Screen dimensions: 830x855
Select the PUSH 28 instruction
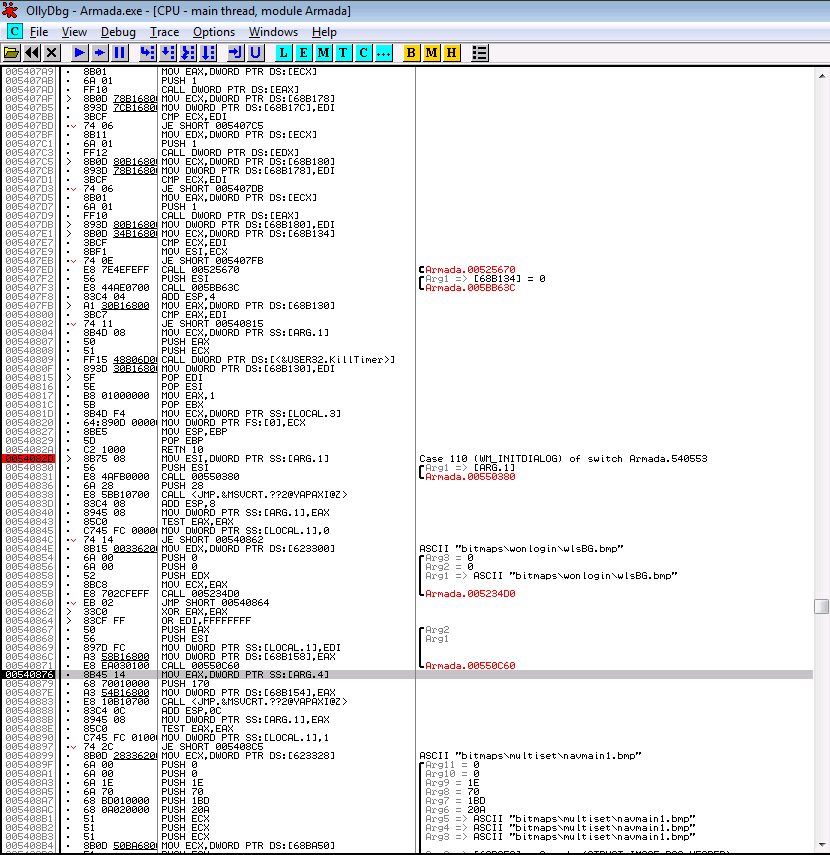click(182, 486)
